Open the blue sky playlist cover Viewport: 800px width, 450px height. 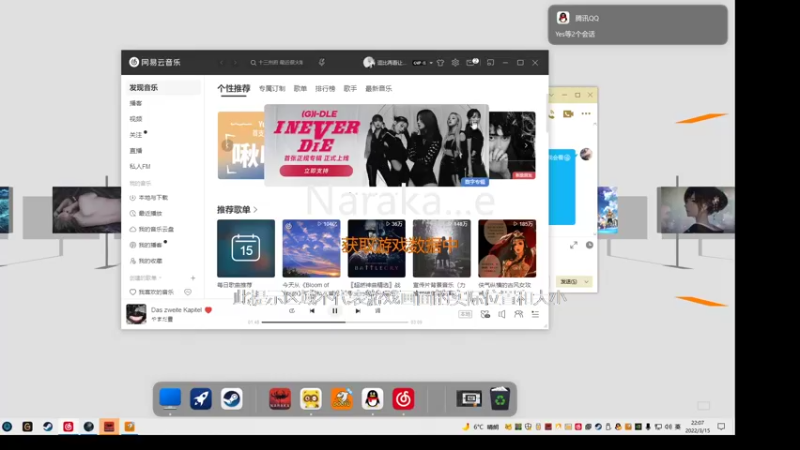(x=311, y=248)
